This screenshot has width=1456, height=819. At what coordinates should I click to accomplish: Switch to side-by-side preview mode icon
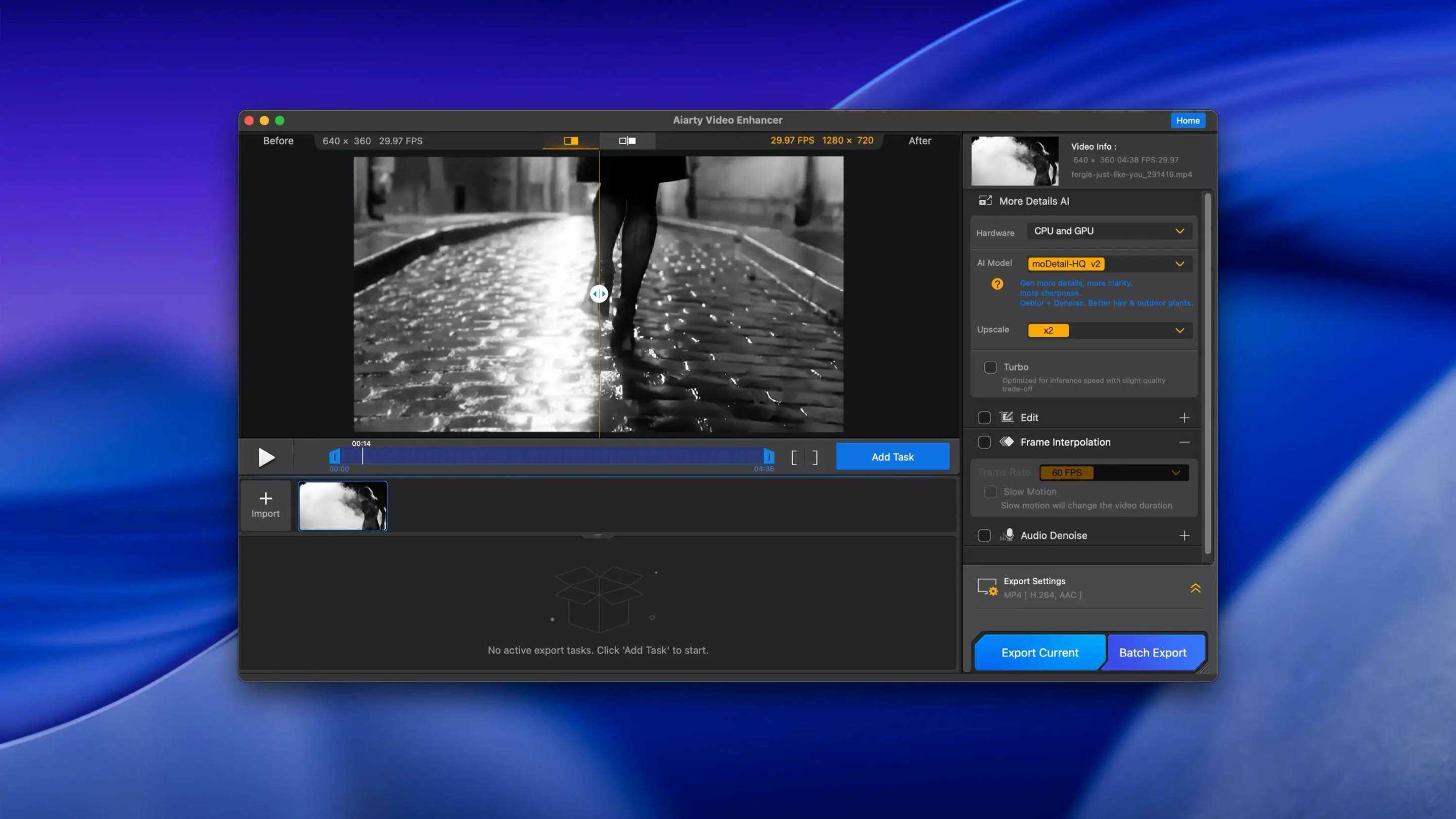627,140
